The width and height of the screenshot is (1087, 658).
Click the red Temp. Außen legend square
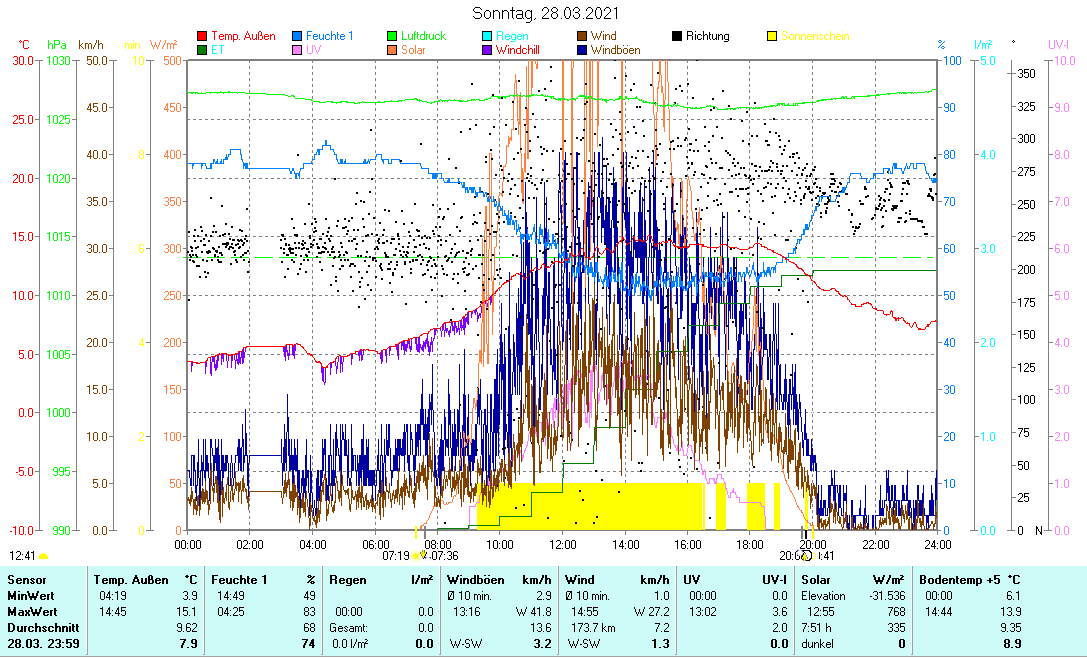coord(203,36)
